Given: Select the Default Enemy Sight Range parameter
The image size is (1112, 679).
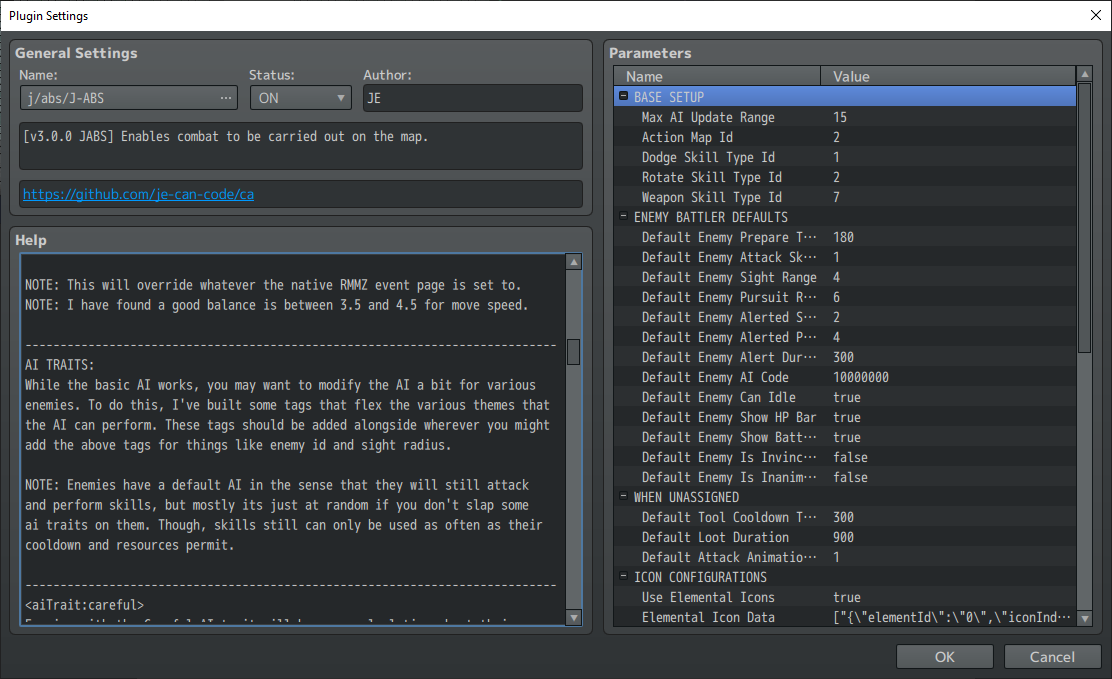Looking at the screenshot, I should [845, 277].
